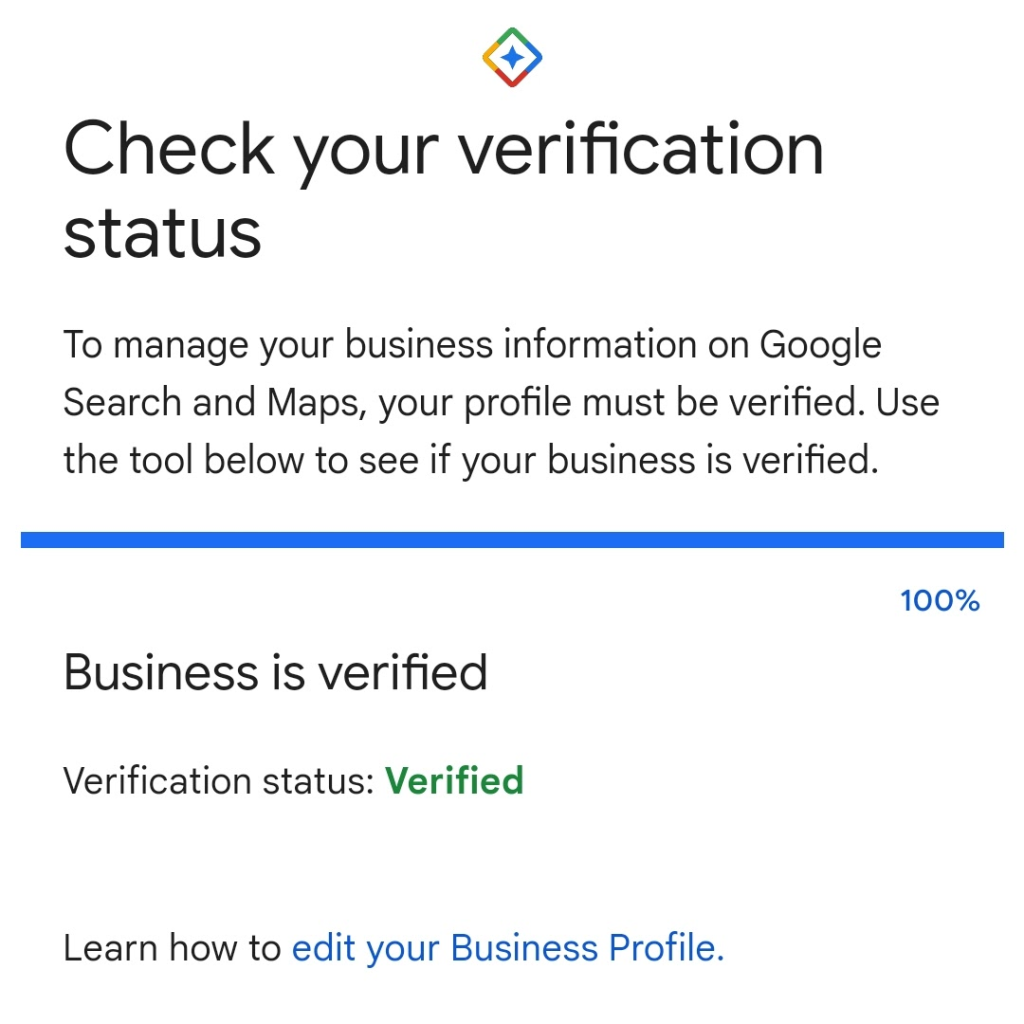Click the 100% progress label
Image resolution: width=1024 pixels, height=1024 pixels.
pyautogui.click(x=939, y=601)
